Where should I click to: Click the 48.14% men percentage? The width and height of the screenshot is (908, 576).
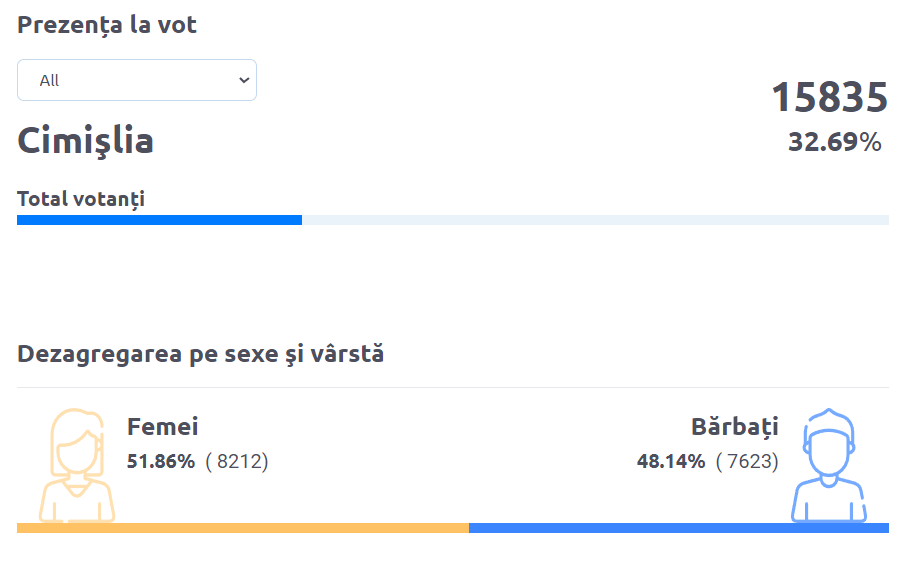coord(671,461)
